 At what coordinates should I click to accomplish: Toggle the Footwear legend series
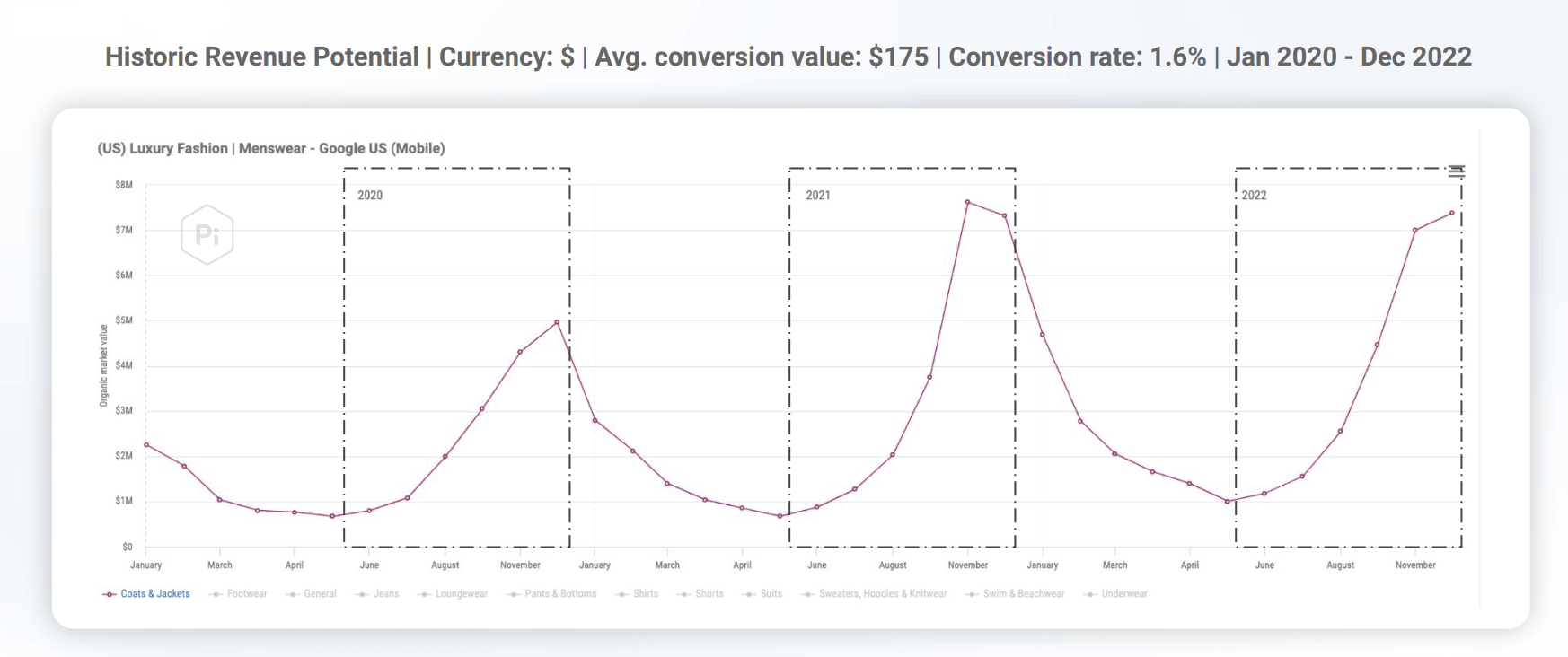pos(238,594)
